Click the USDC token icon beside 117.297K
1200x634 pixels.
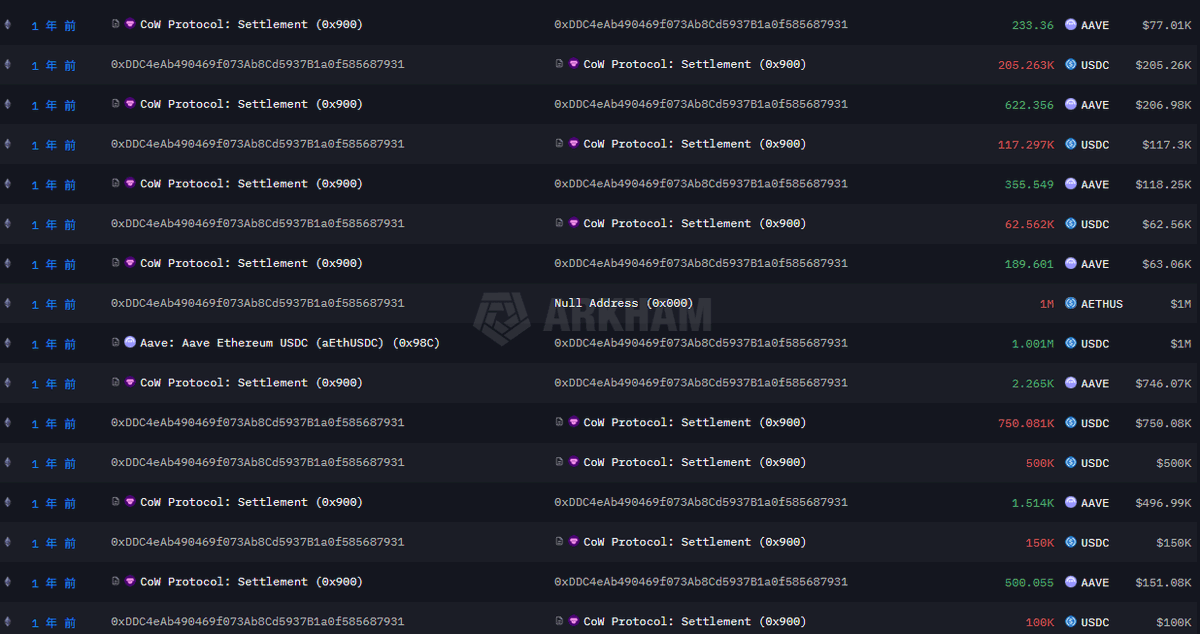point(1071,145)
